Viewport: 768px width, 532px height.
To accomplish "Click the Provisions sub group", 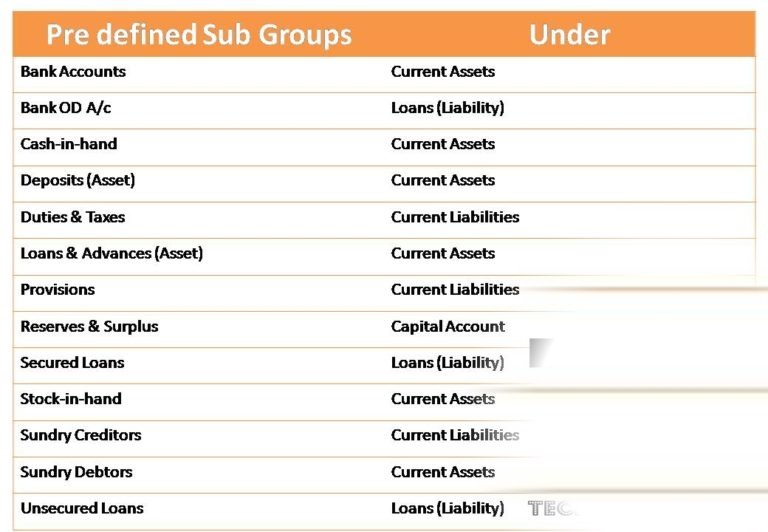I will point(57,290).
